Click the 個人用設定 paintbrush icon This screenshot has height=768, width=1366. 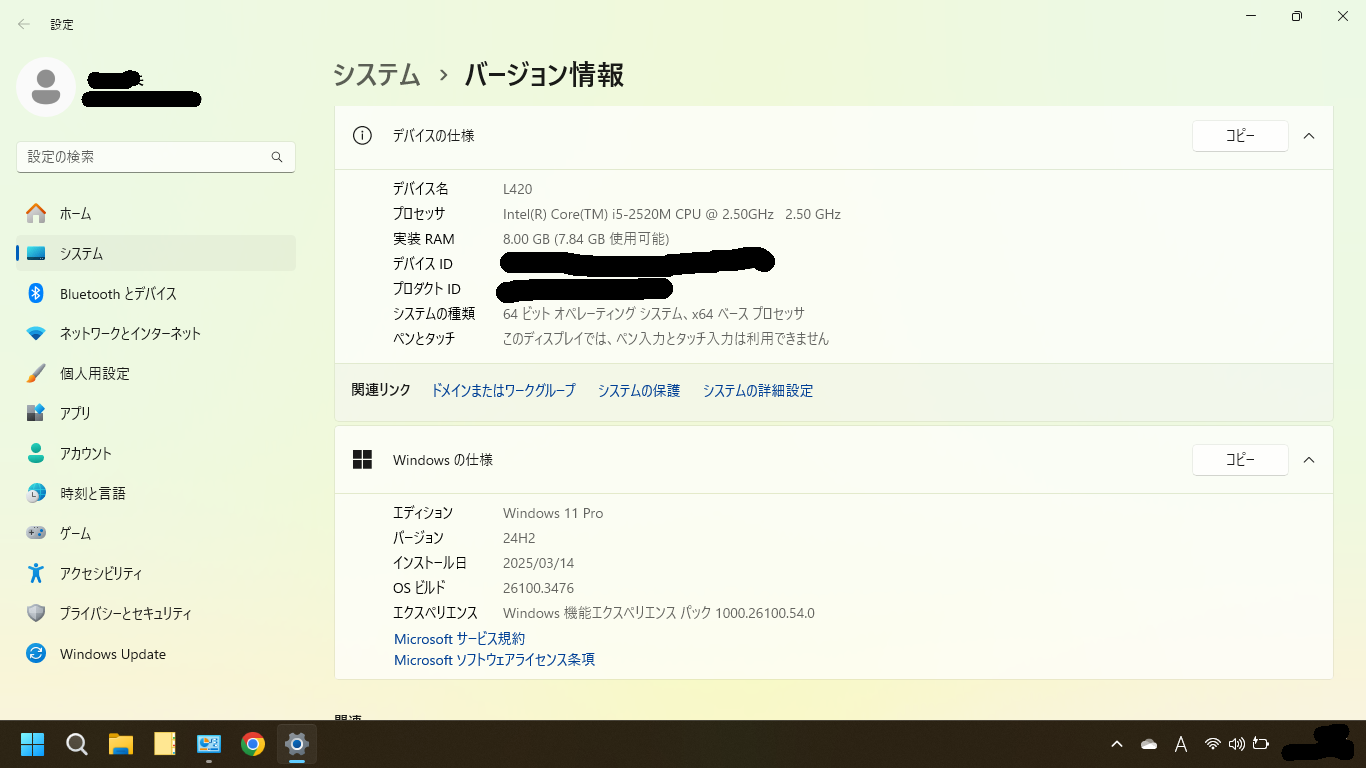pos(36,373)
